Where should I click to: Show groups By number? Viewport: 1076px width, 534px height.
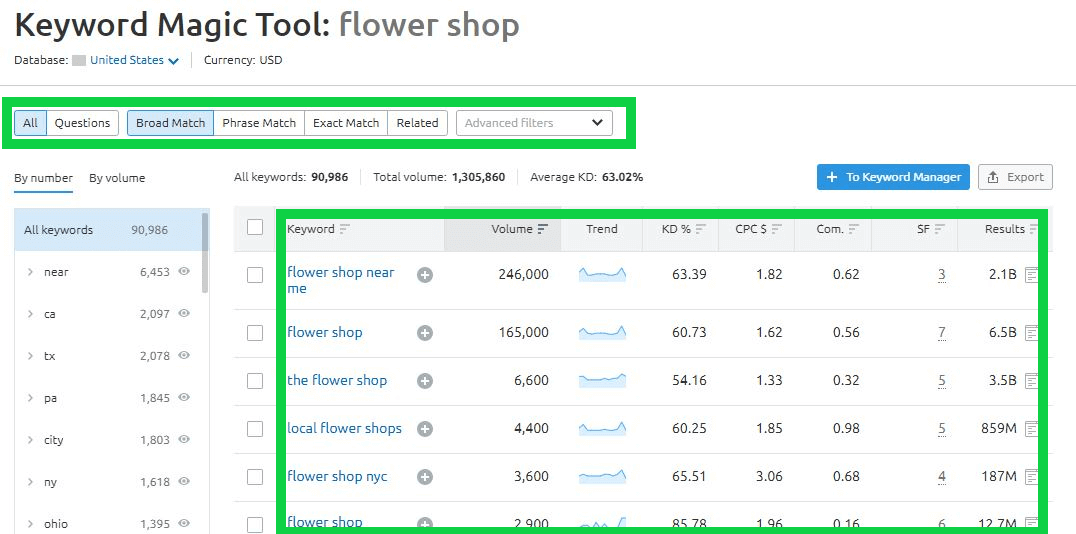[43, 178]
